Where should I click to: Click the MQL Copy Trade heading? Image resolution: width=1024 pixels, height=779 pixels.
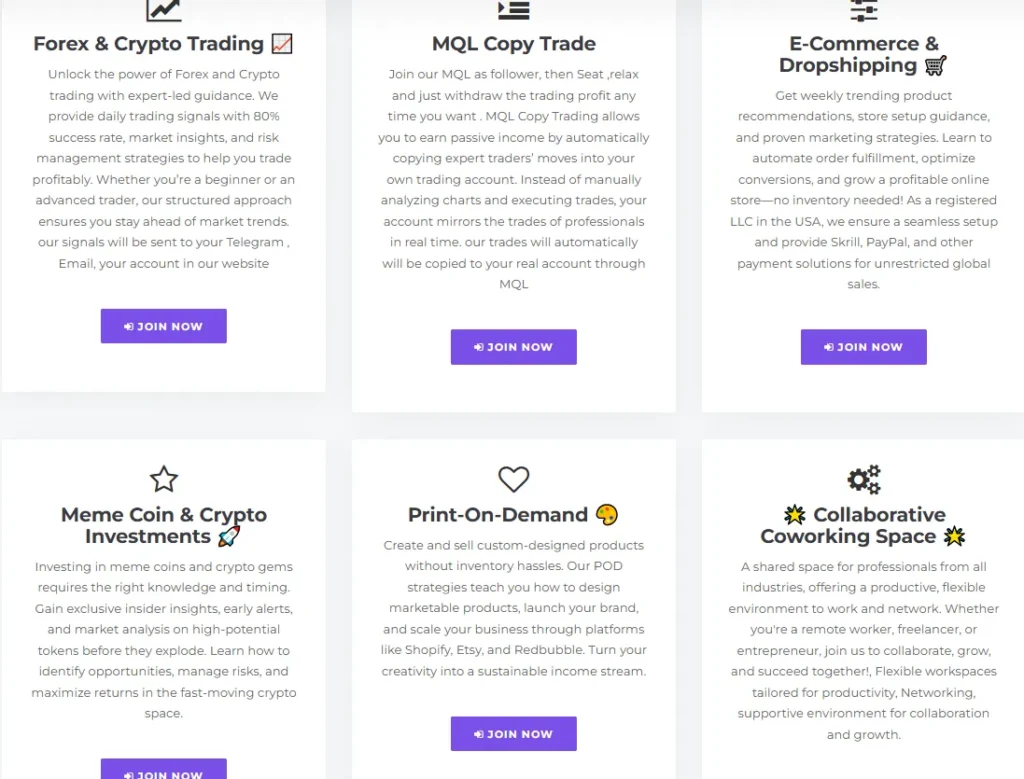(x=513, y=44)
